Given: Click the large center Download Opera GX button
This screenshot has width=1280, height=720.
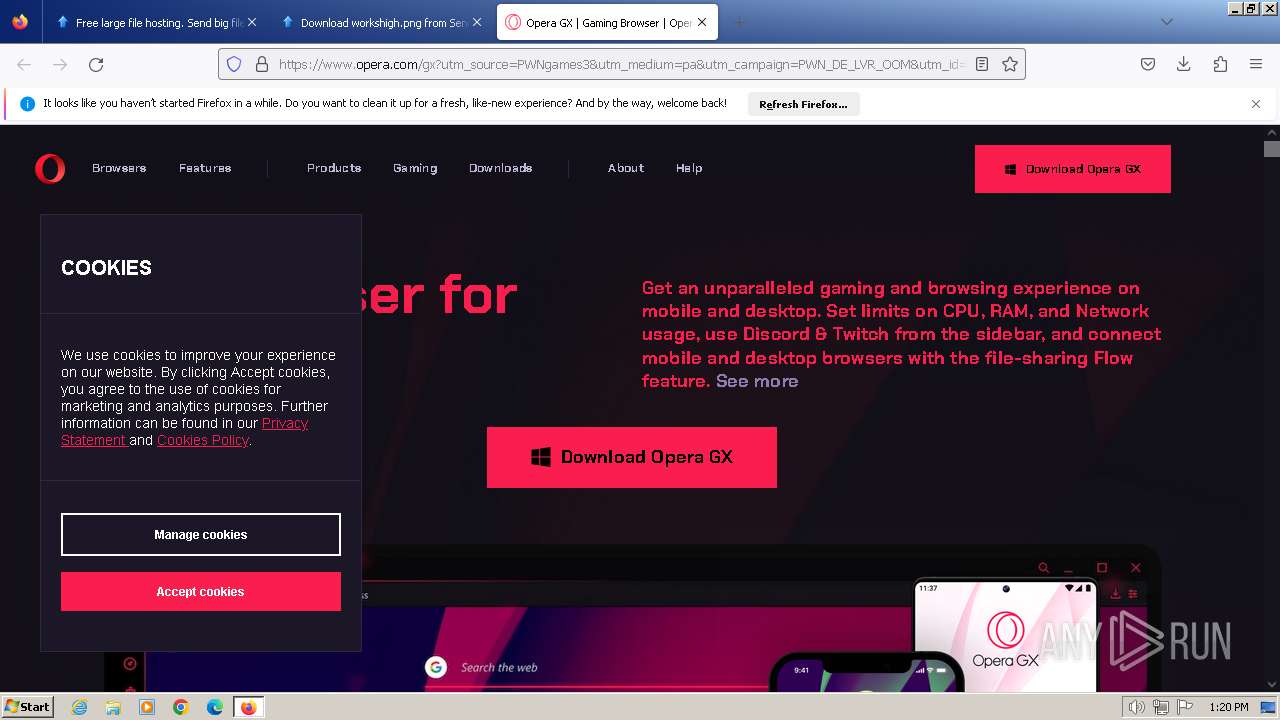Looking at the screenshot, I should pos(632,457).
